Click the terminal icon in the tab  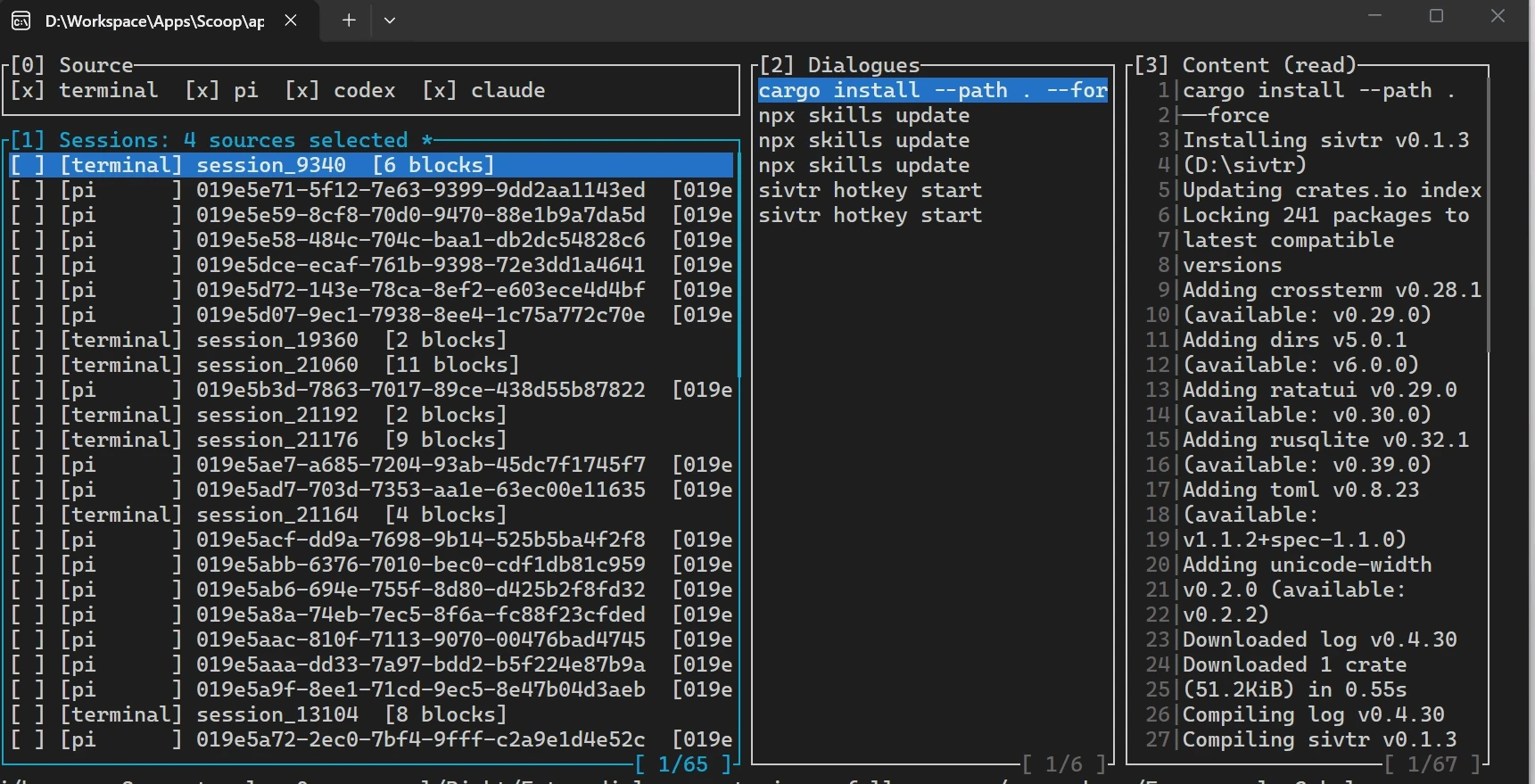21,21
